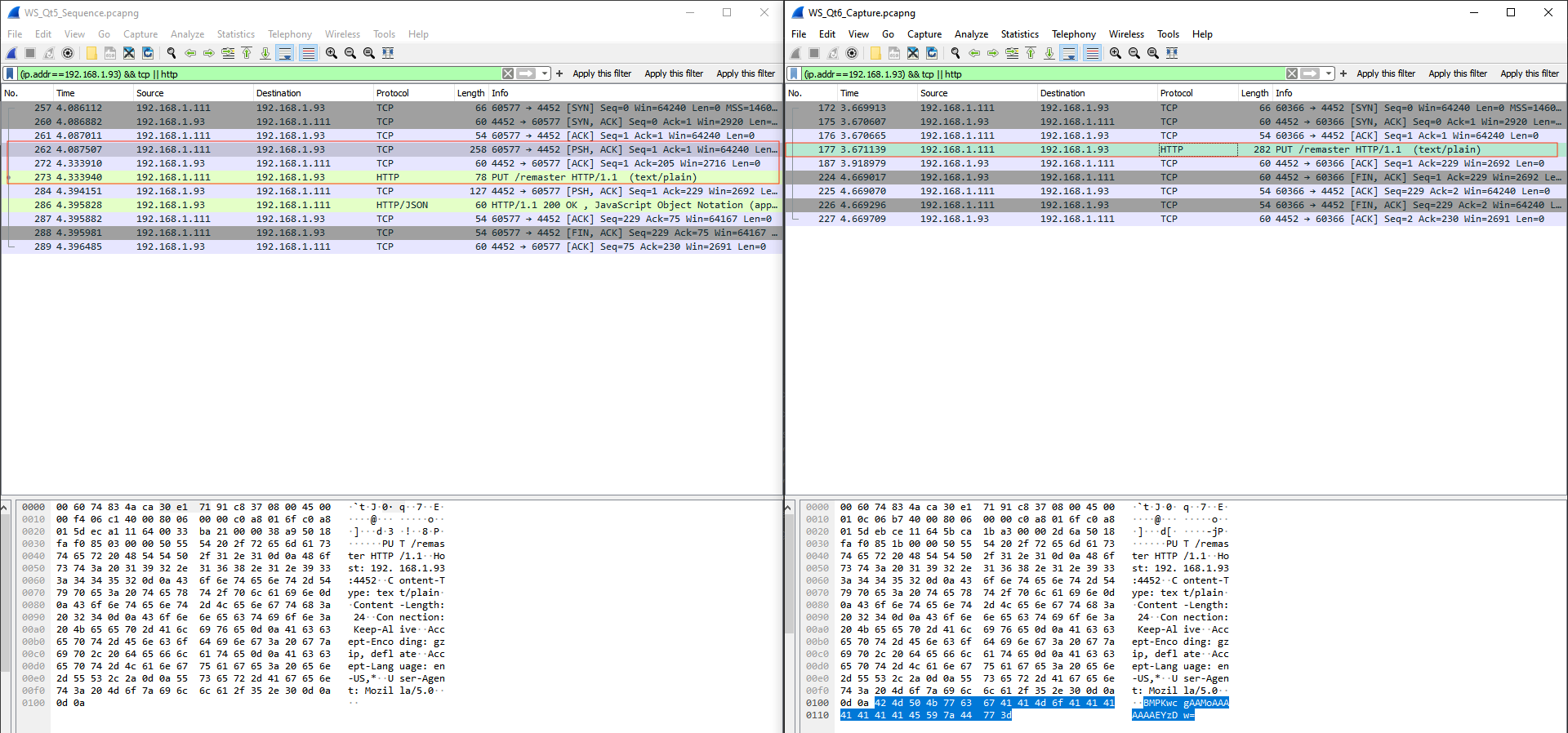The height and width of the screenshot is (733, 1568).
Task: Toggle auto-scroll during capture in Qt5 window
Action: click(x=284, y=53)
